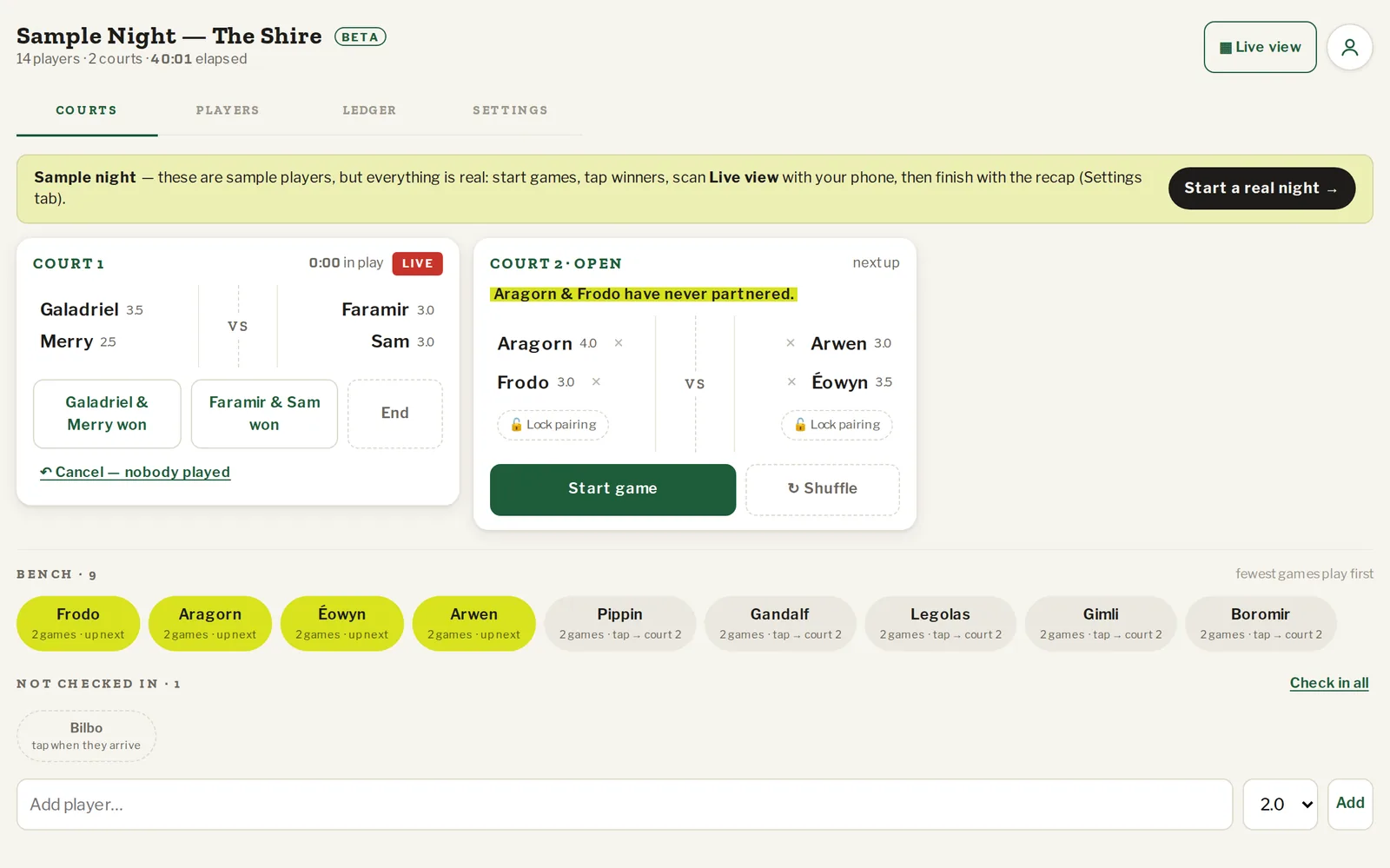Toggle Lock pairing for Aragorn and Frodo

click(553, 425)
